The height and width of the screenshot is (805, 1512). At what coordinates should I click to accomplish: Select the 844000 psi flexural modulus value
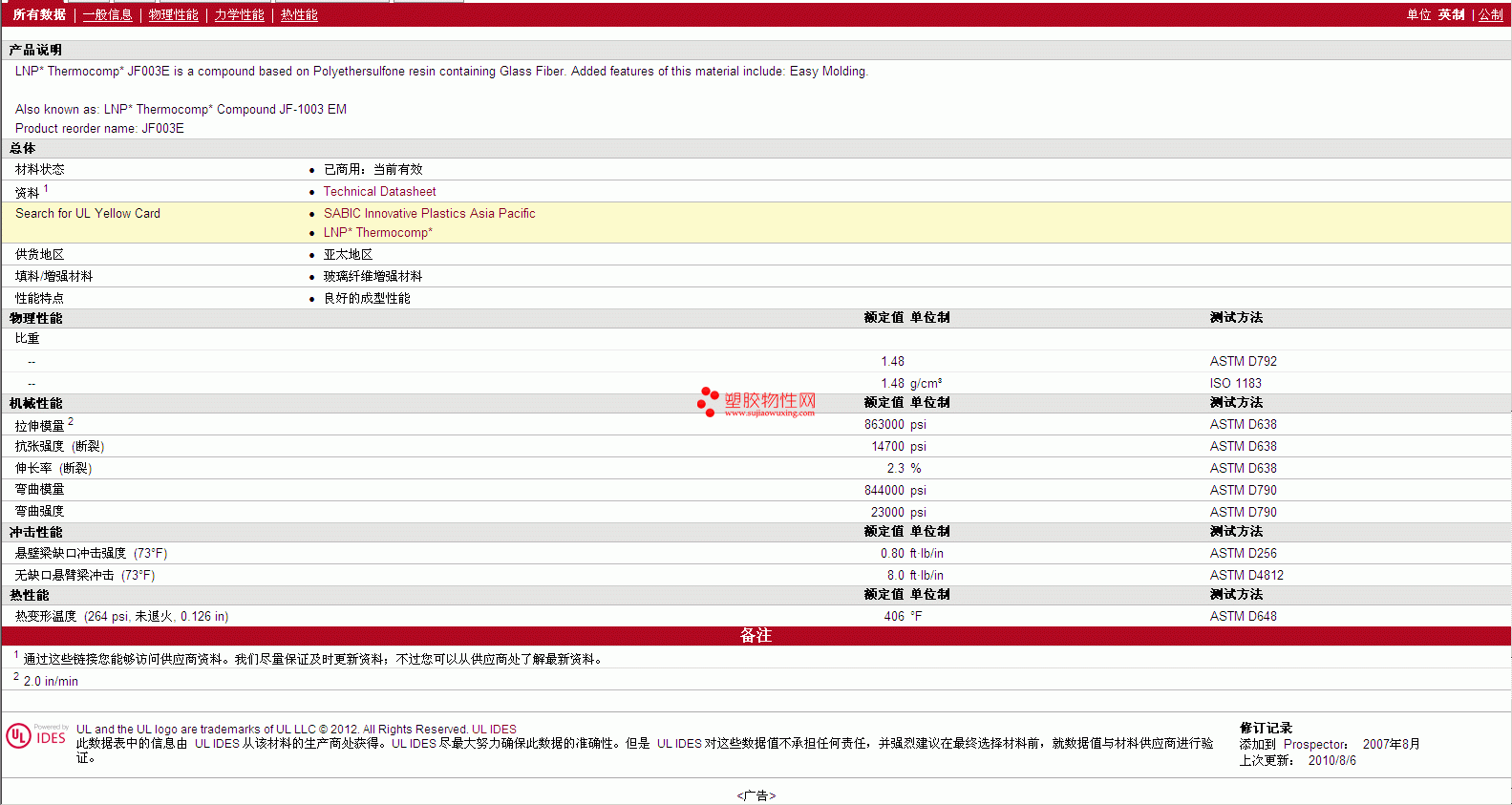pos(895,490)
